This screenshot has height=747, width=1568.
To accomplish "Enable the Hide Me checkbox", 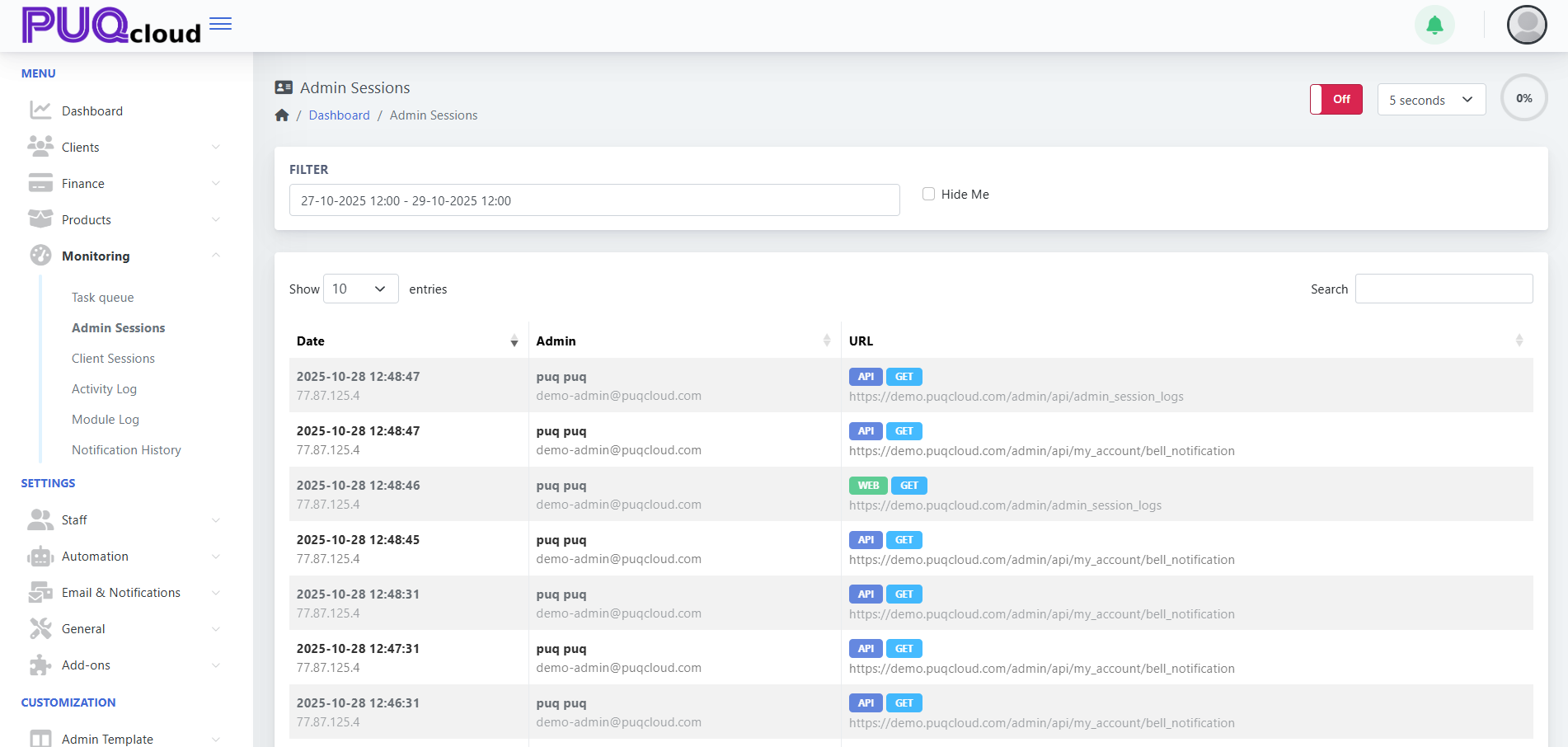I will tap(928, 194).
